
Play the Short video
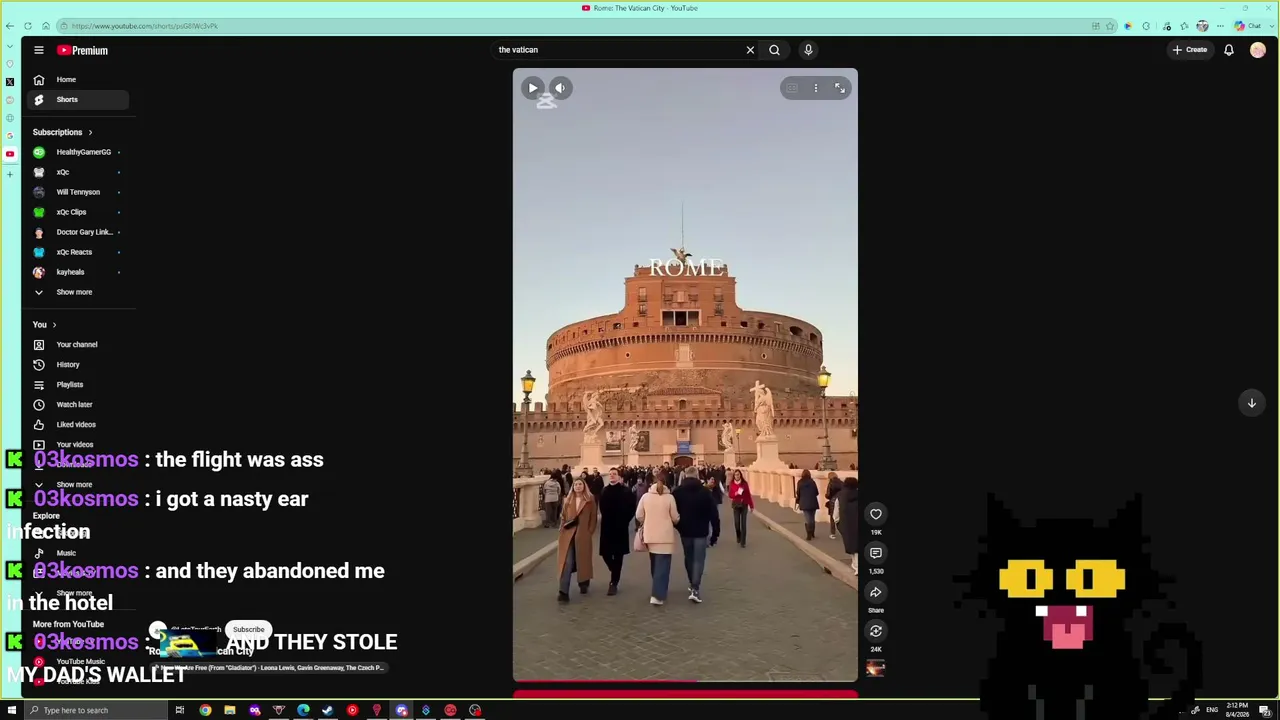point(532,88)
